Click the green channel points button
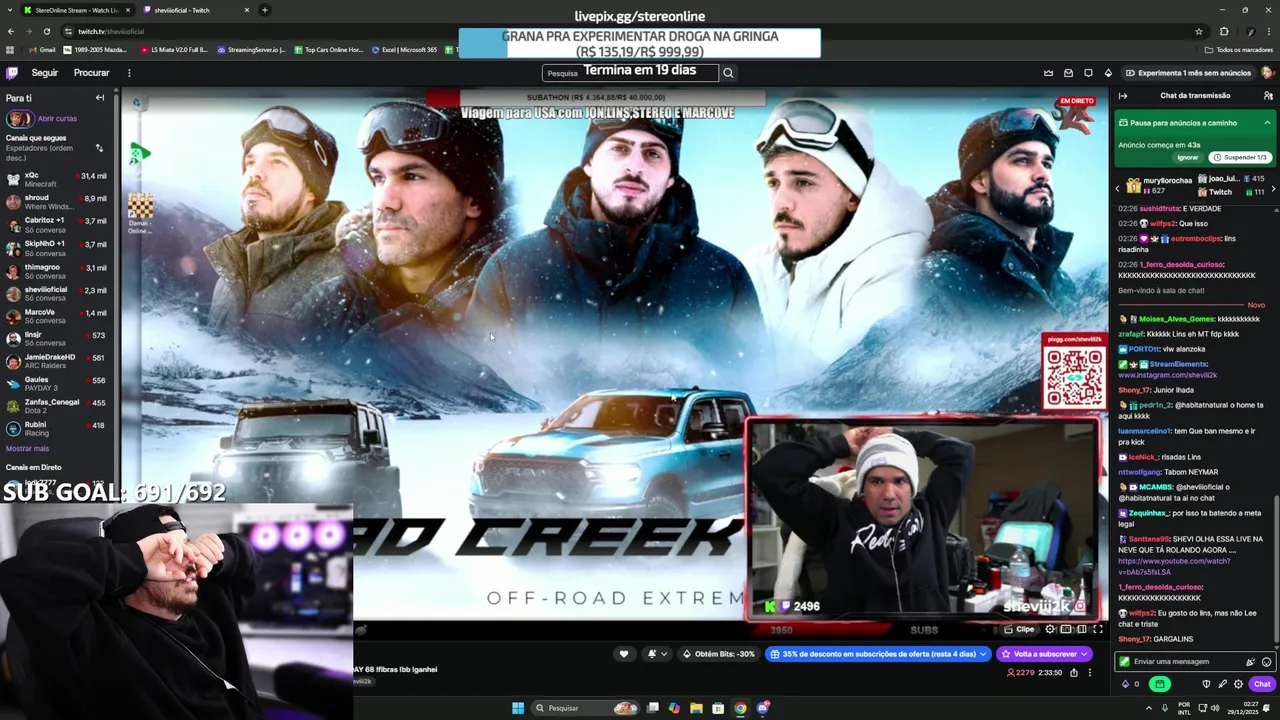The width and height of the screenshot is (1280, 720). (x=1160, y=684)
